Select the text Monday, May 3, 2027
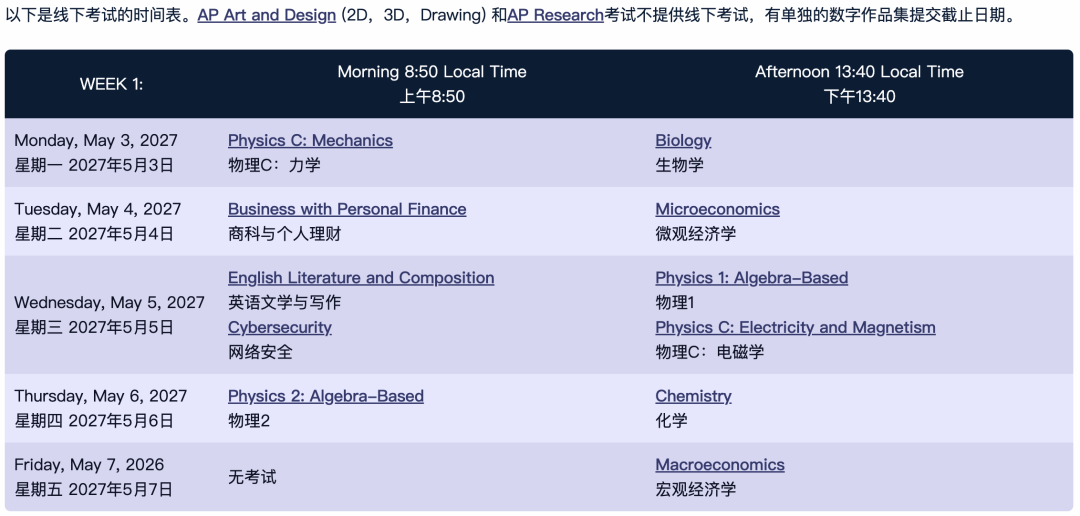The width and height of the screenshot is (1080, 516). [x=96, y=141]
